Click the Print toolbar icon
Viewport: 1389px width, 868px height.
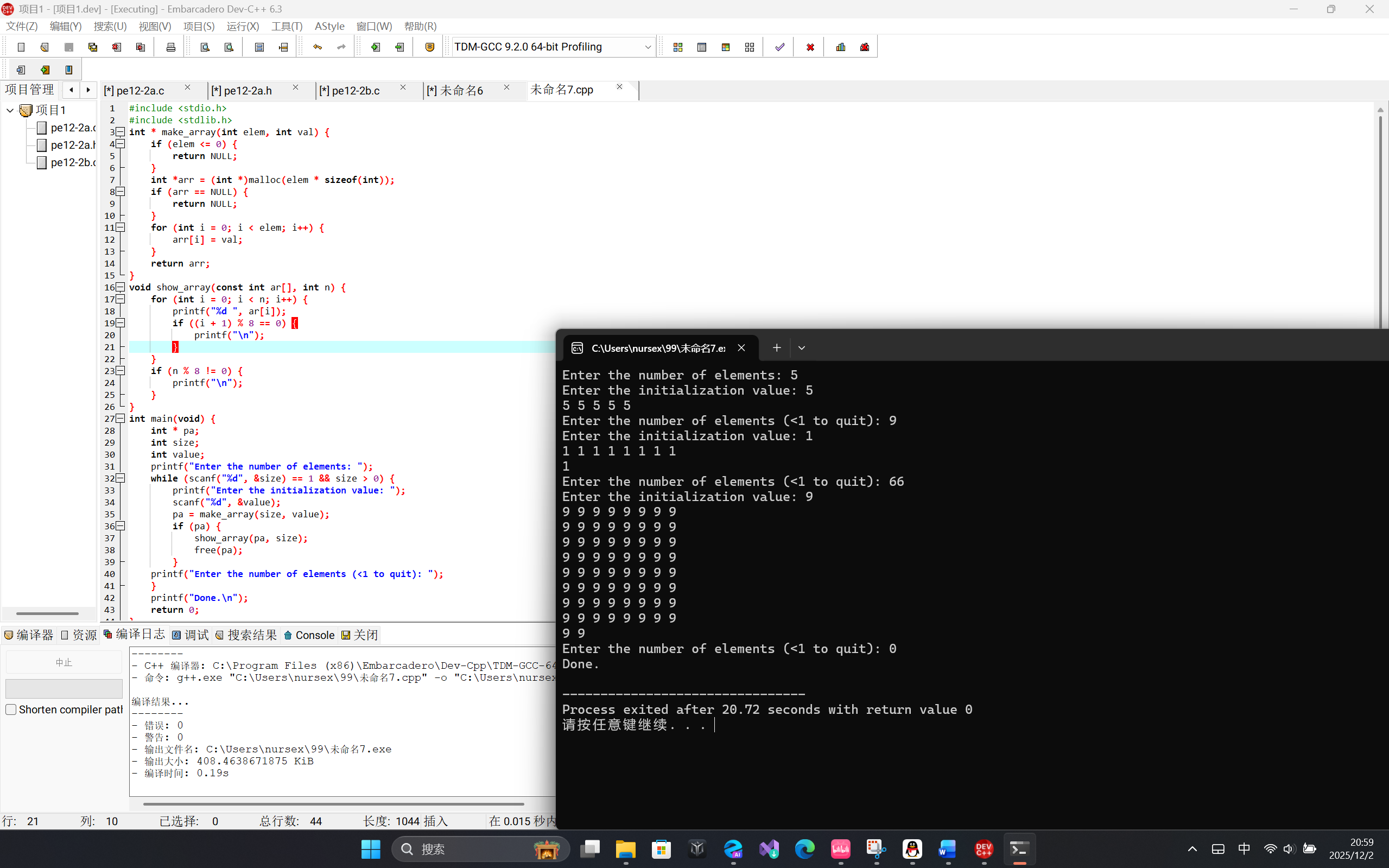[170, 47]
